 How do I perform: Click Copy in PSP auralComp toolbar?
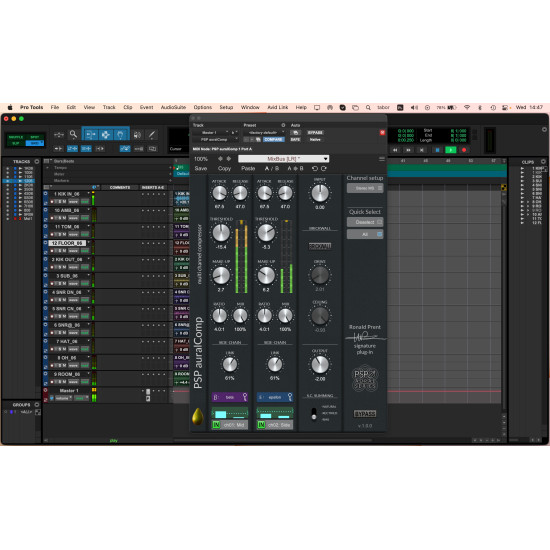pyautogui.click(x=224, y=168)
